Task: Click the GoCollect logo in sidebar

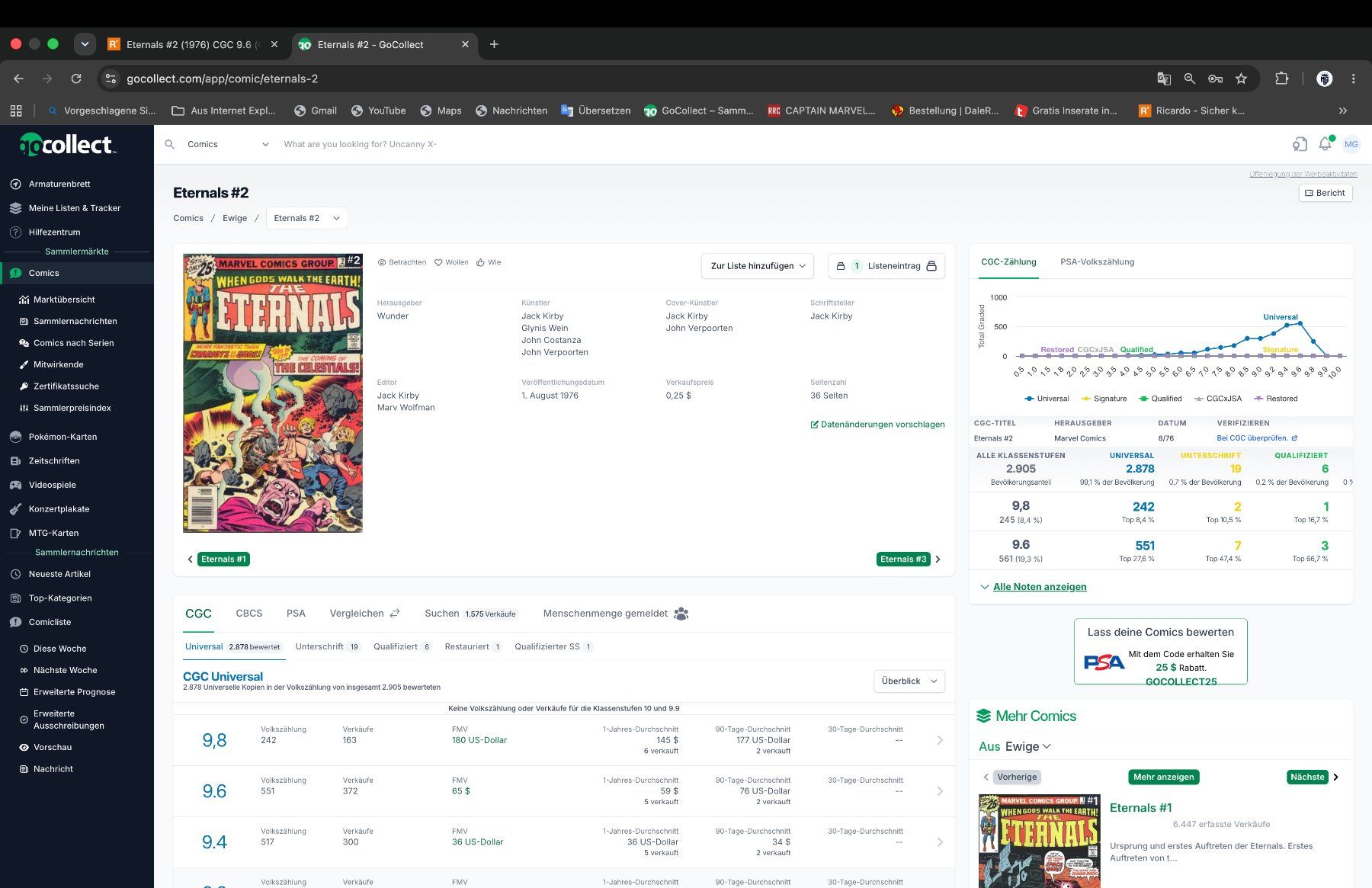Action: tap(68, 144)
